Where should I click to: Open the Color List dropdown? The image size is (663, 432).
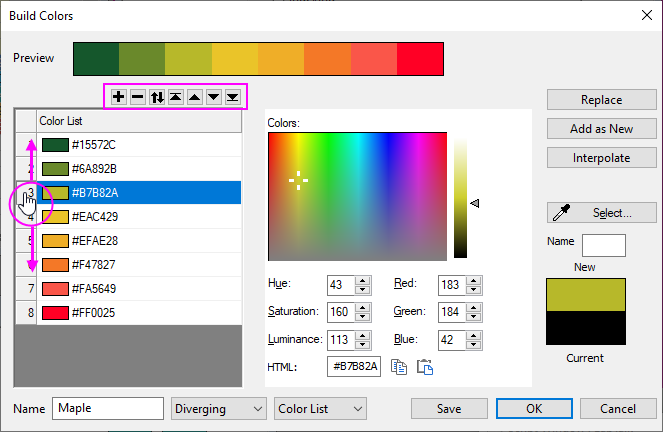pyautogui.click(x=320, y=408)
